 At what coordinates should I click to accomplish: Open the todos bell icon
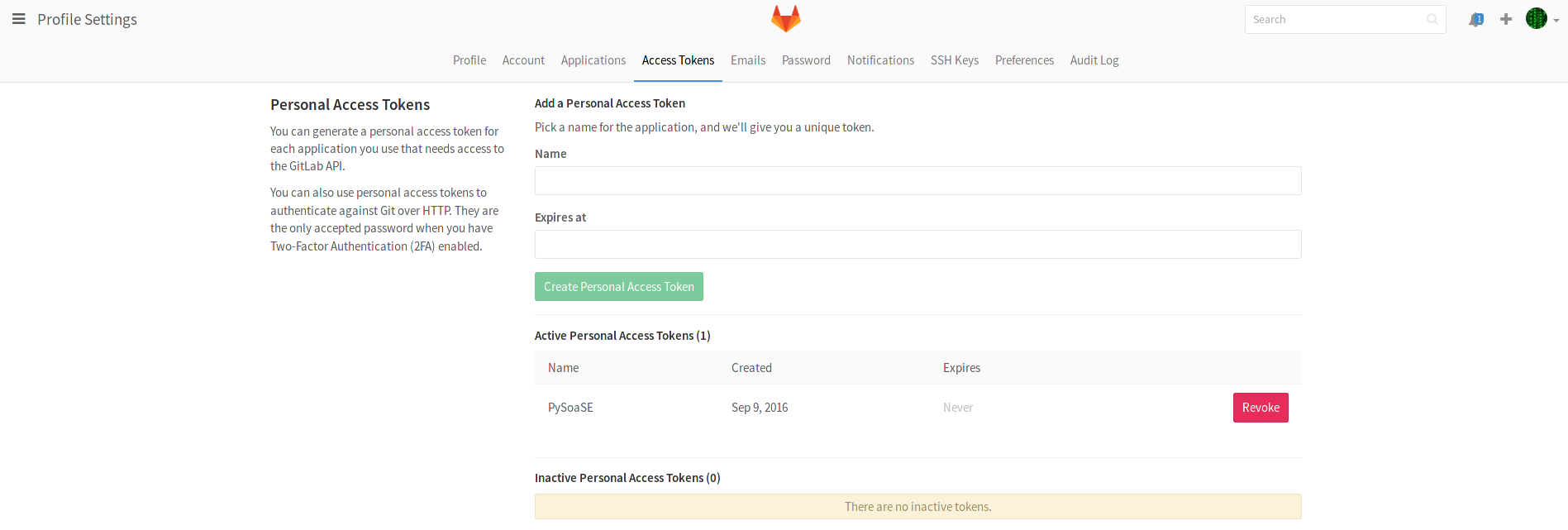click(x=1476, y=19)
